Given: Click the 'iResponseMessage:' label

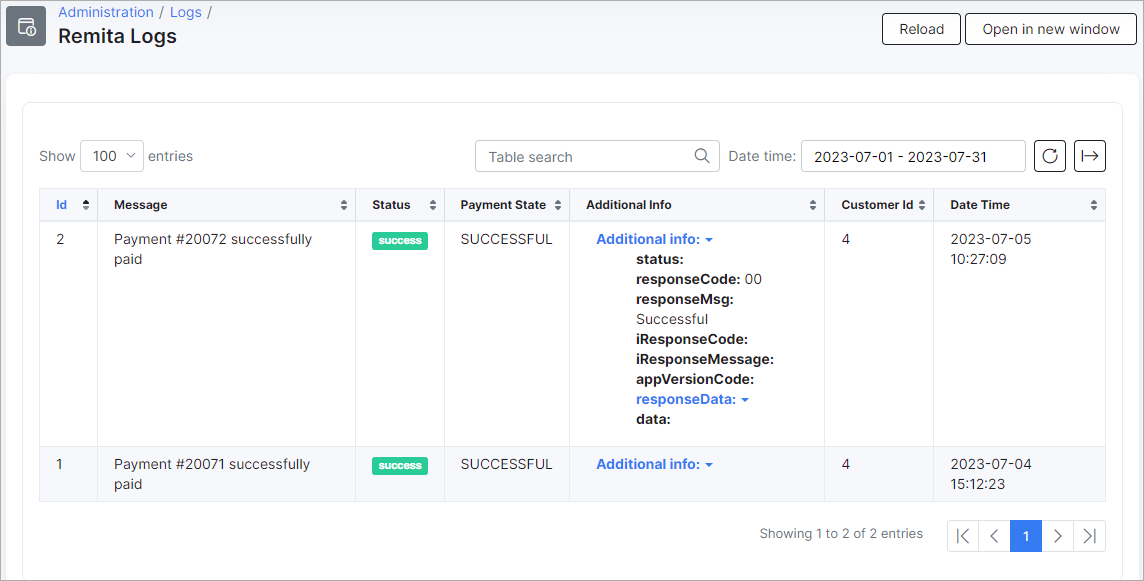Looking at the screenshot, I should click(x=705, y=359).
